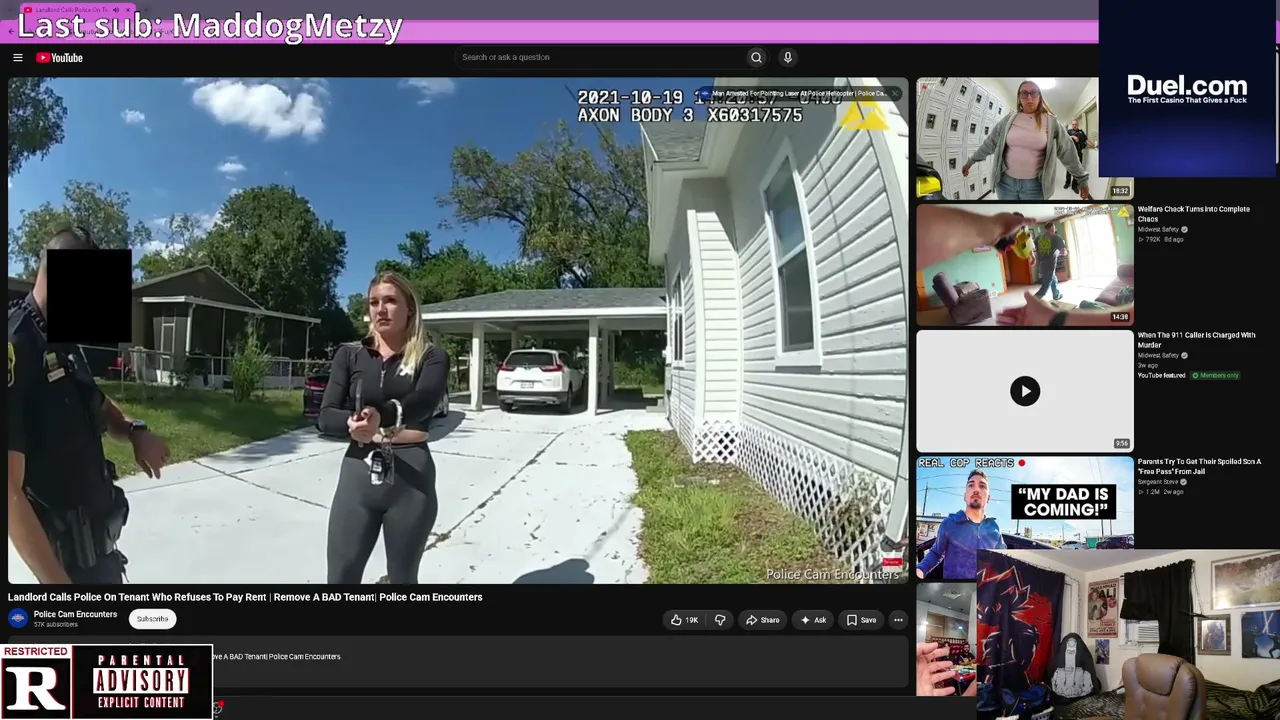Open the 14:38 Welfare Check thumbnail
This screenshot has width=1280, height=720.
pyautogui.click(x=1024, y=265)
